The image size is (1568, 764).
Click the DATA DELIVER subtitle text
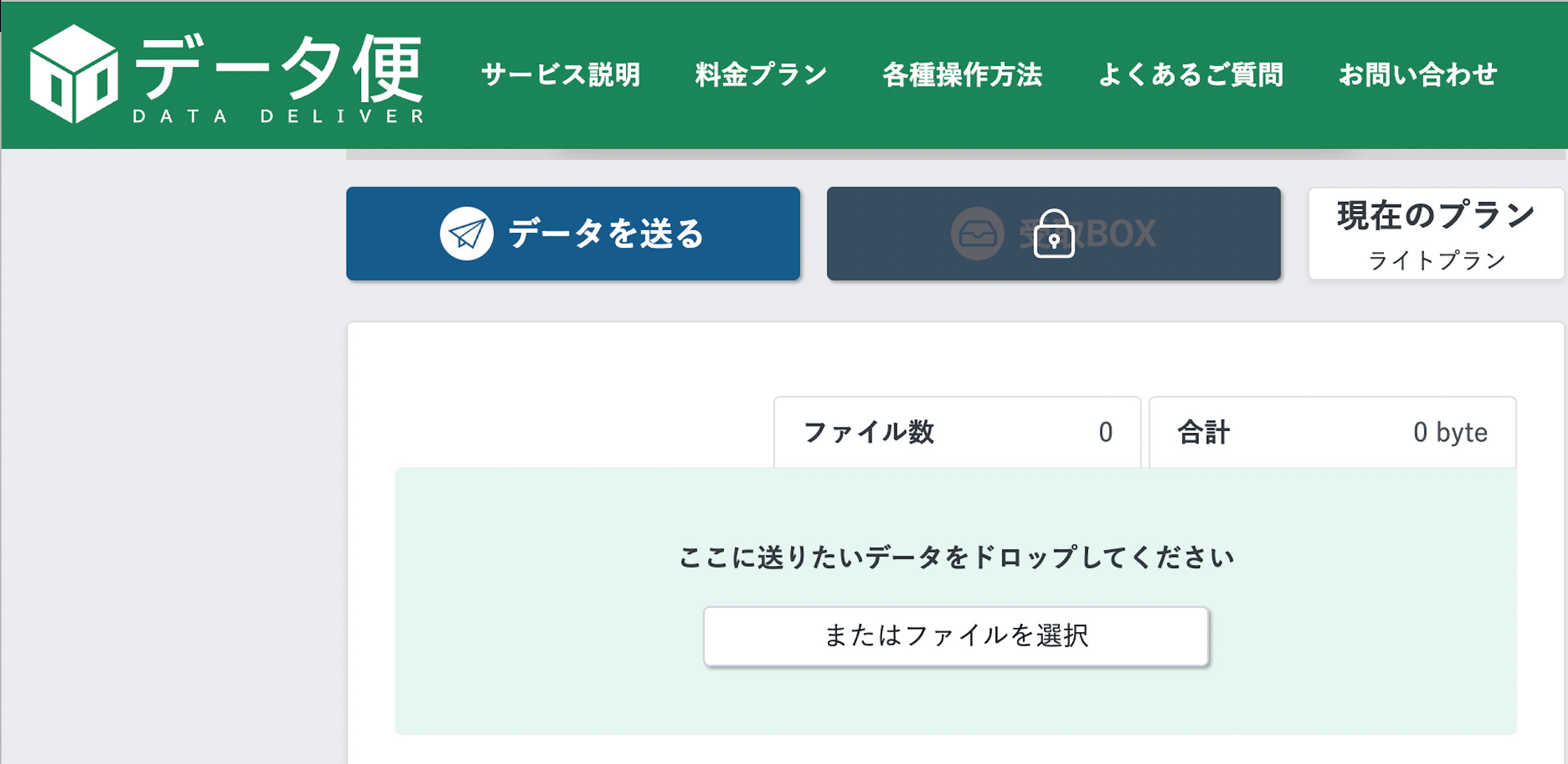[x=279, y=116]
